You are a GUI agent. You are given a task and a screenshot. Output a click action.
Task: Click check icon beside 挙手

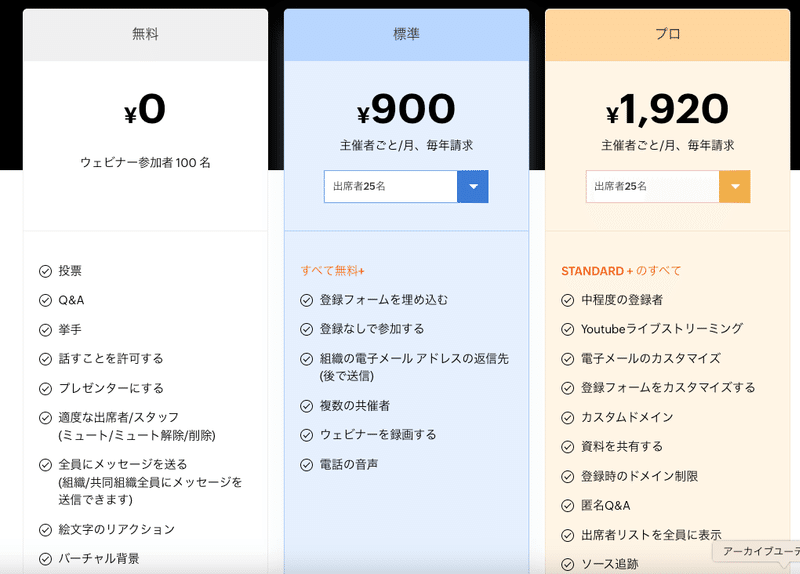tap(45, 330)
